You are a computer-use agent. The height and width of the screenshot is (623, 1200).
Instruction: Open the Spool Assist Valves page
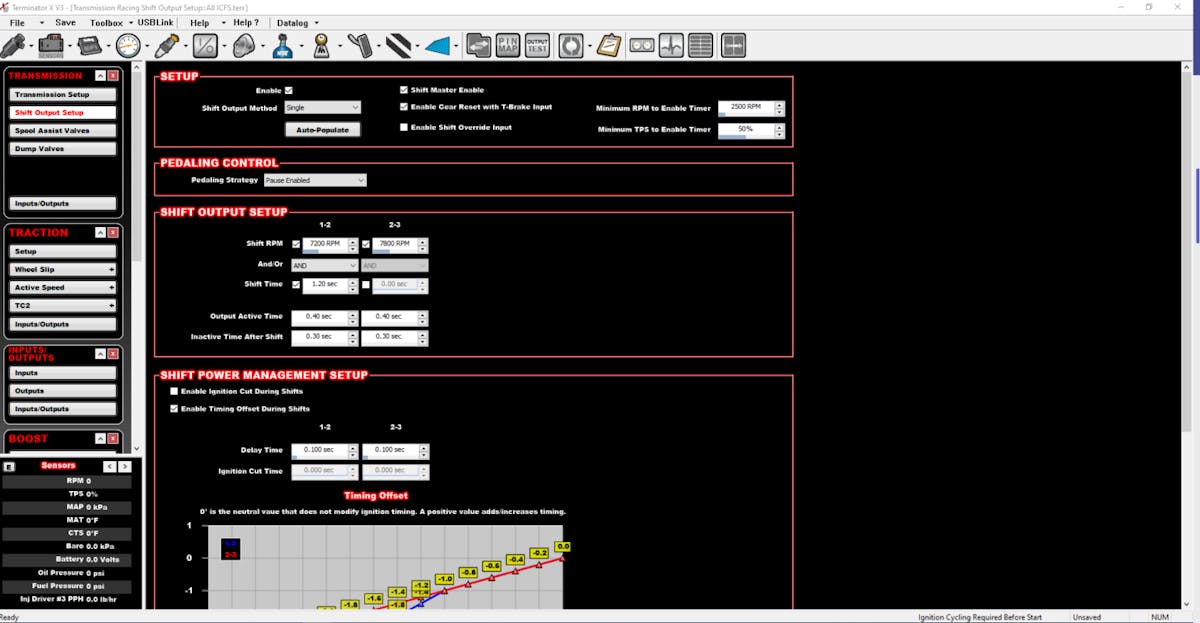(63, 131)
